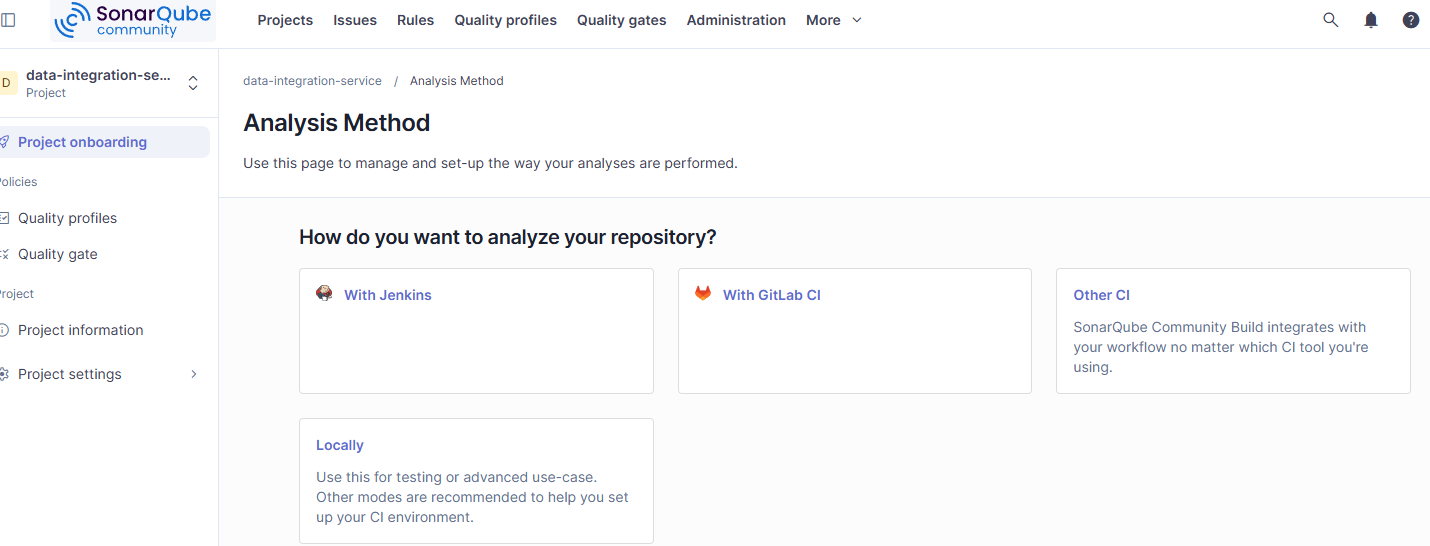Open the search magnifier icon
Viewport: 1430px width, 546px height.
point(1331,20)
